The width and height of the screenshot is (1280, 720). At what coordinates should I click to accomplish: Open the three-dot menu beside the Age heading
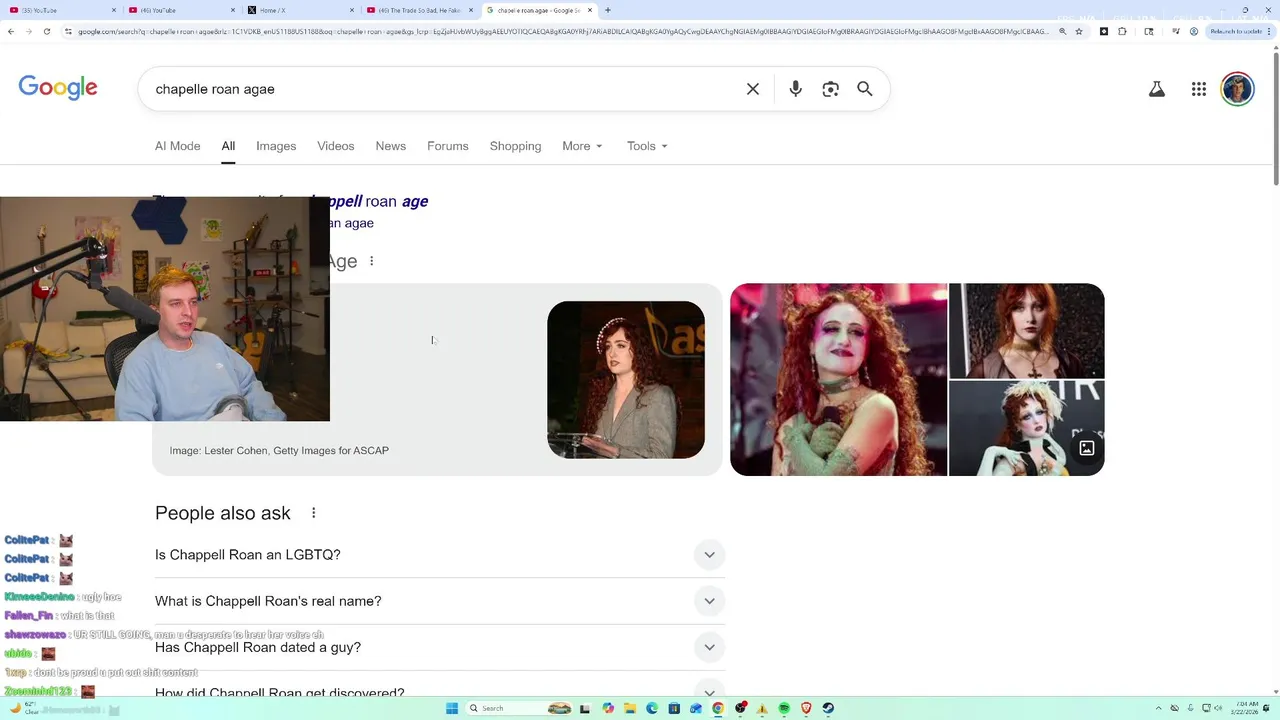click(x=371, y=261)
